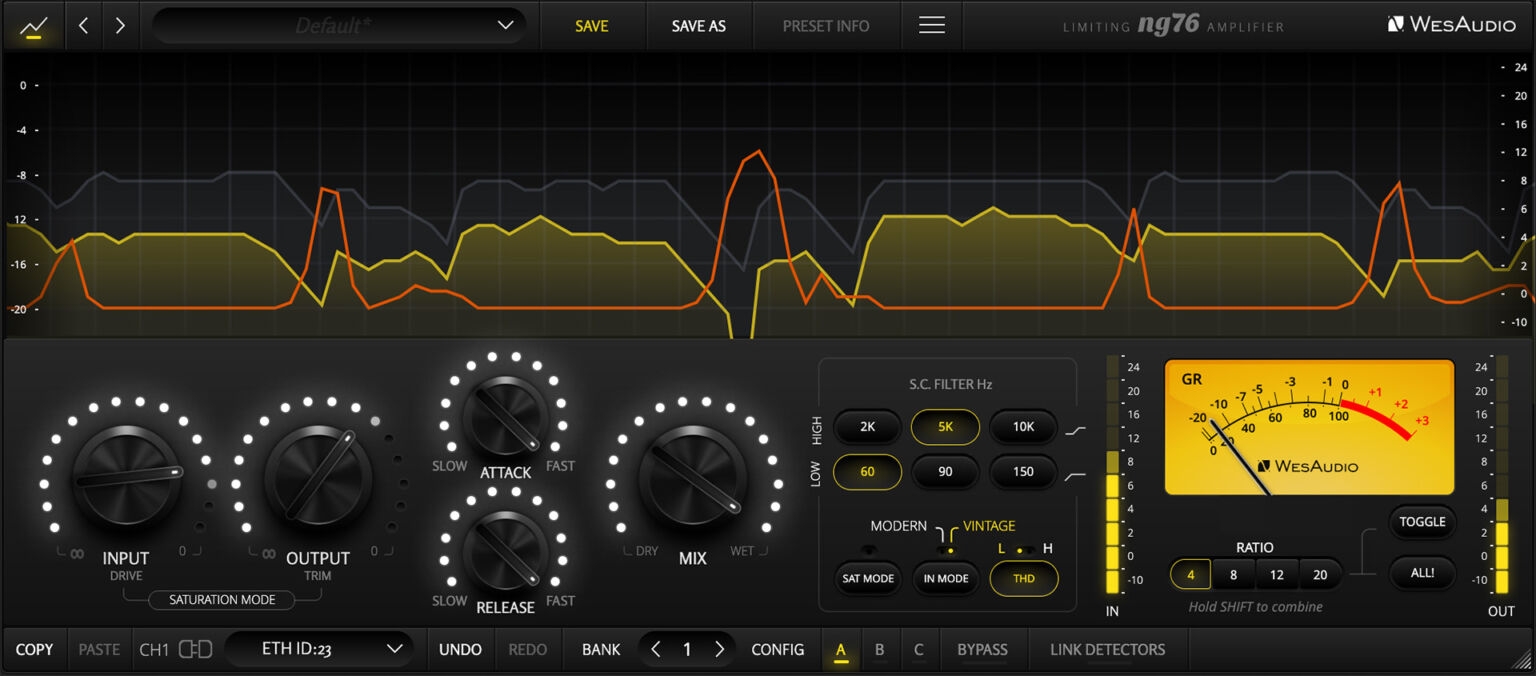Select ratio 4
1536x676 pixels.
tap(1191, 575)
